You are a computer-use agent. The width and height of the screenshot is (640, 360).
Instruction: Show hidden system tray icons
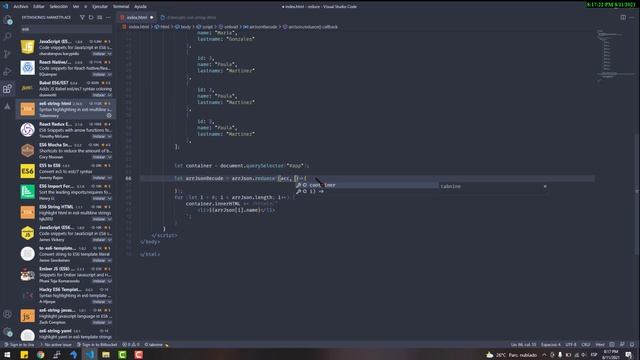pos(544,355)
